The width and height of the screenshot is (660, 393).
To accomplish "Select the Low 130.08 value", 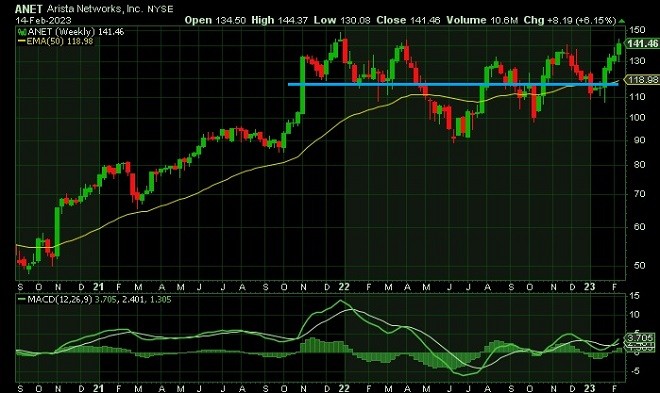I will (x=342, y=20).
